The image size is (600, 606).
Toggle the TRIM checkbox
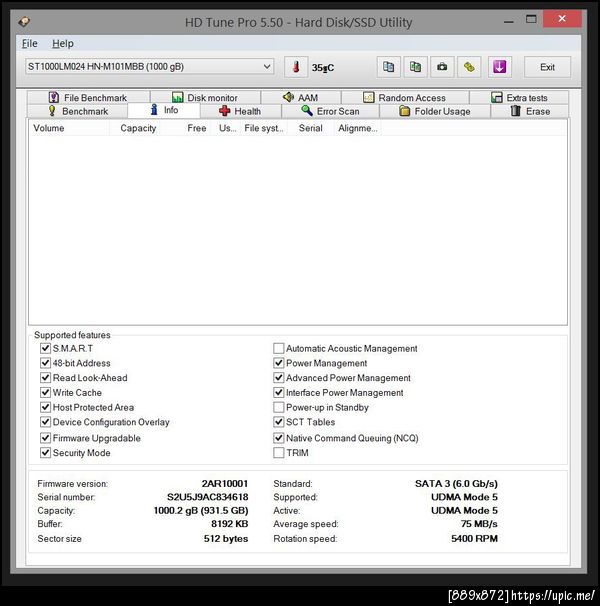278,453
